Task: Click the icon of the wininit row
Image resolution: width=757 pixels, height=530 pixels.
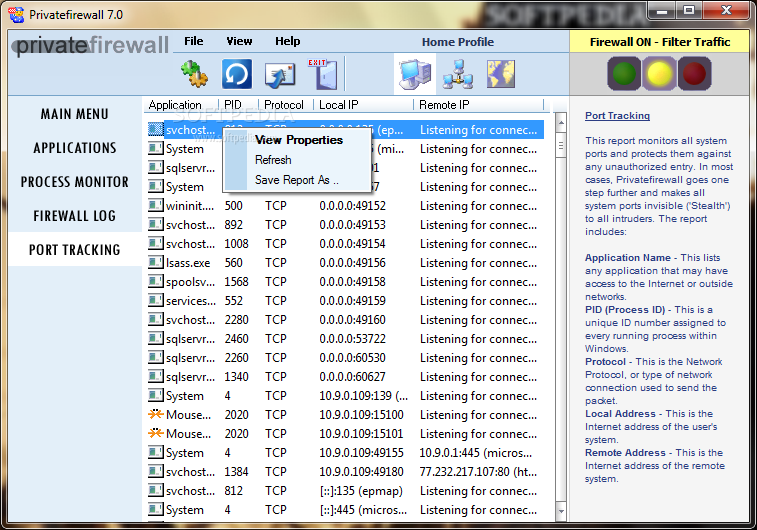Action: click(155, 206)
